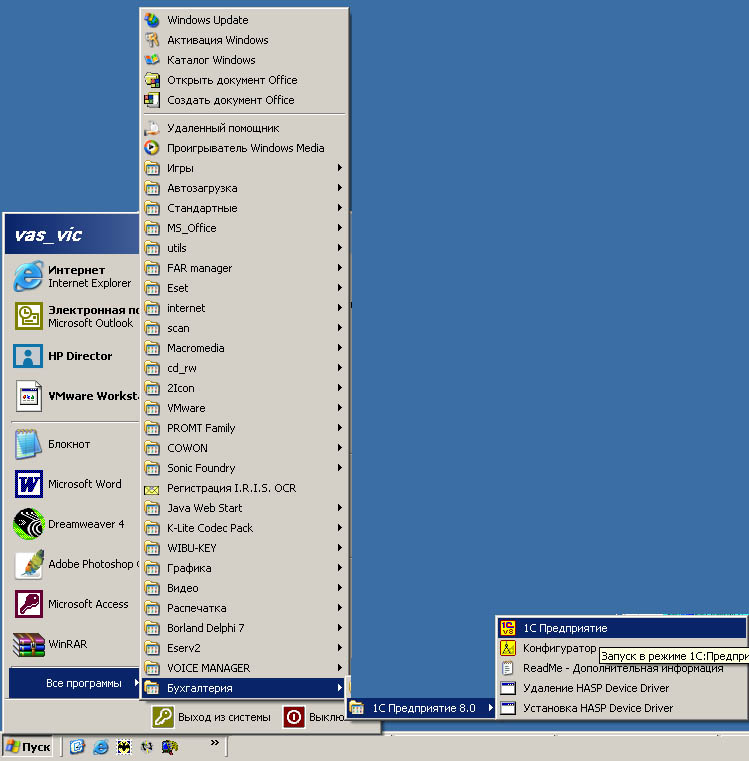This screenshot has height=761, width=749.
Task: Show hidden quick launch items via the chevron
Action: (215, 743)
